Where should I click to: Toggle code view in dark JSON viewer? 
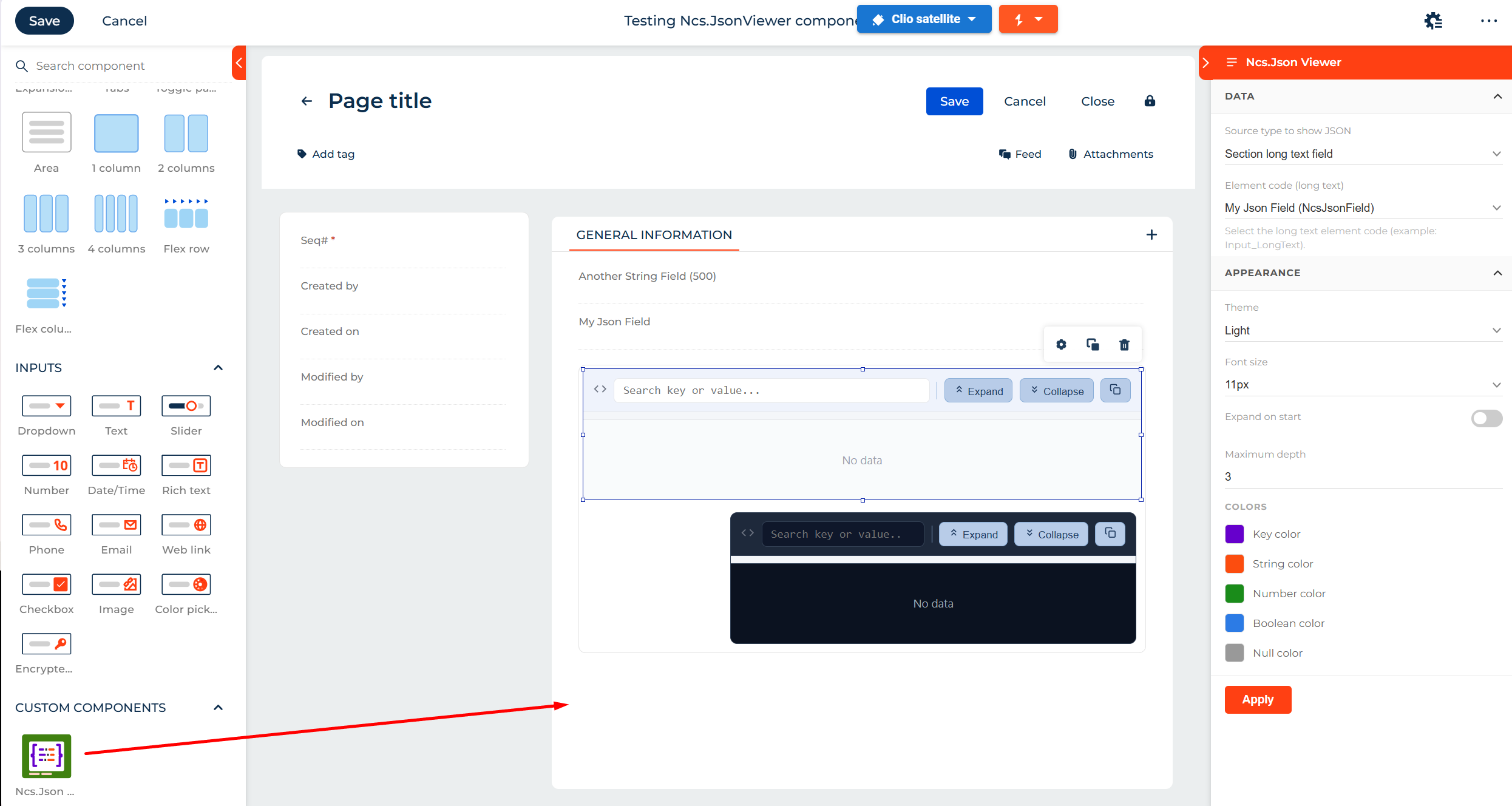[x=747, y=533]
